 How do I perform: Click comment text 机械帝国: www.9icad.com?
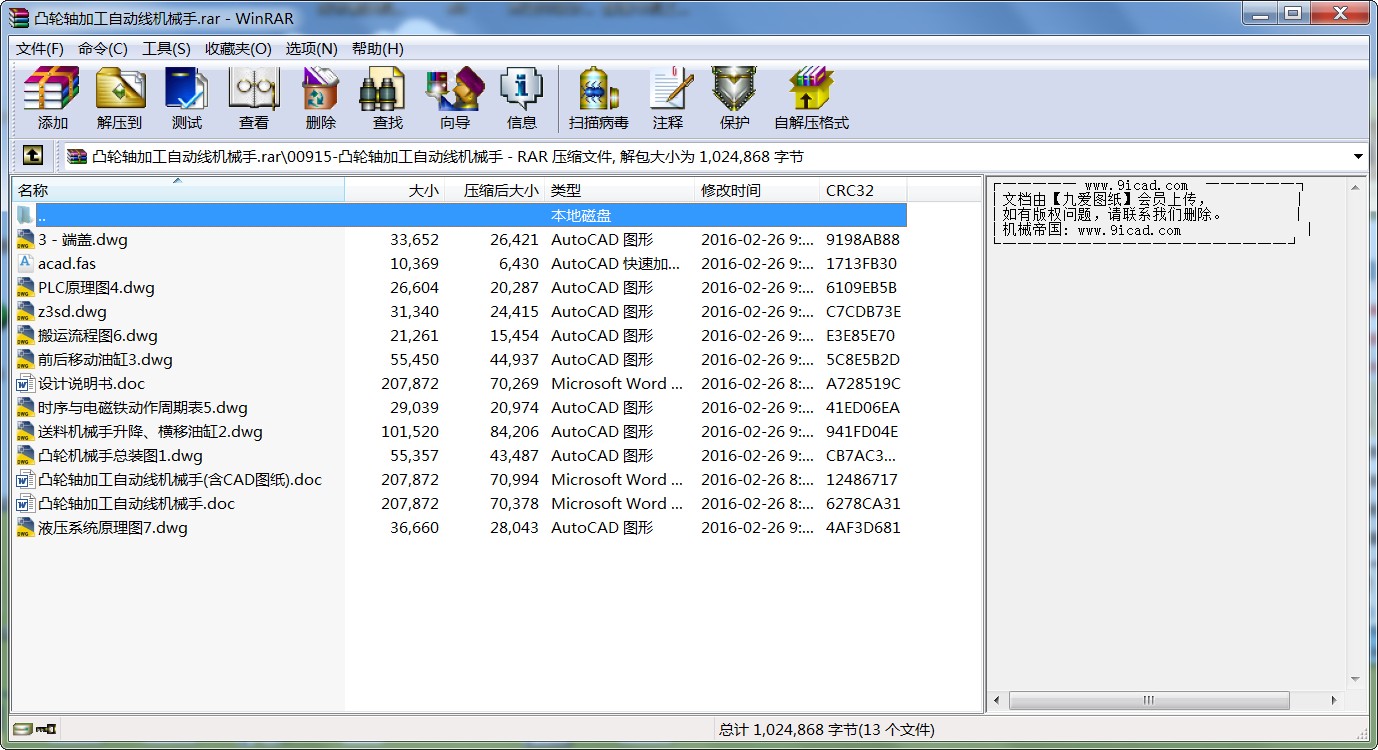(1092, 230)
